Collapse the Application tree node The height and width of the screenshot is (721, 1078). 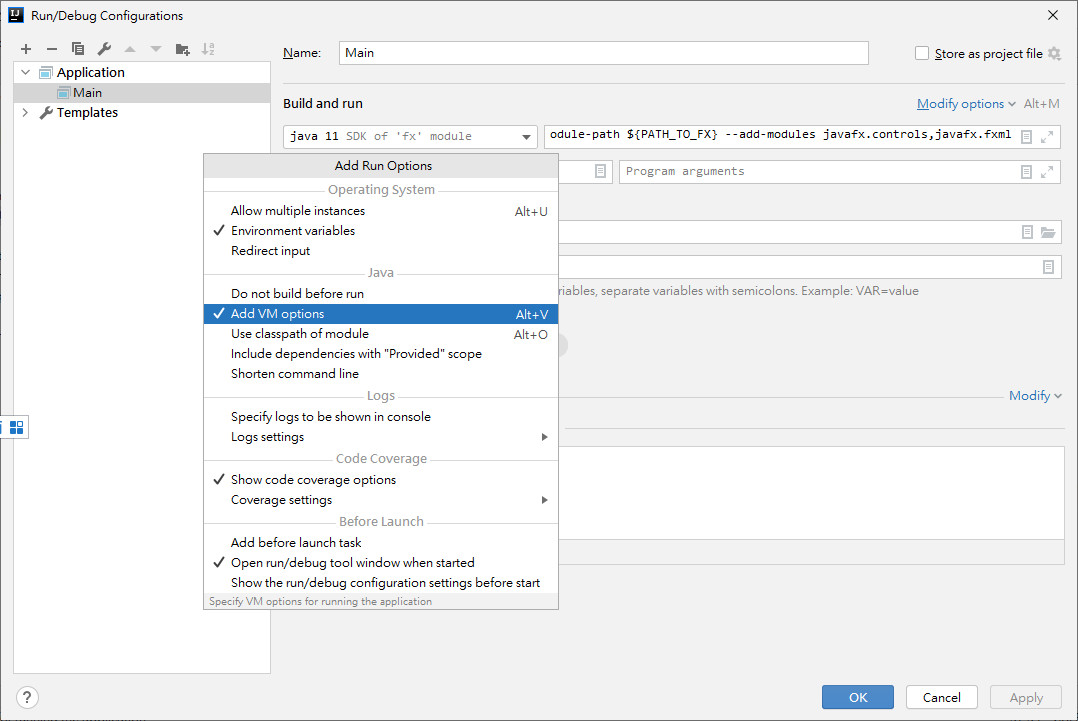tap(25, 73)
